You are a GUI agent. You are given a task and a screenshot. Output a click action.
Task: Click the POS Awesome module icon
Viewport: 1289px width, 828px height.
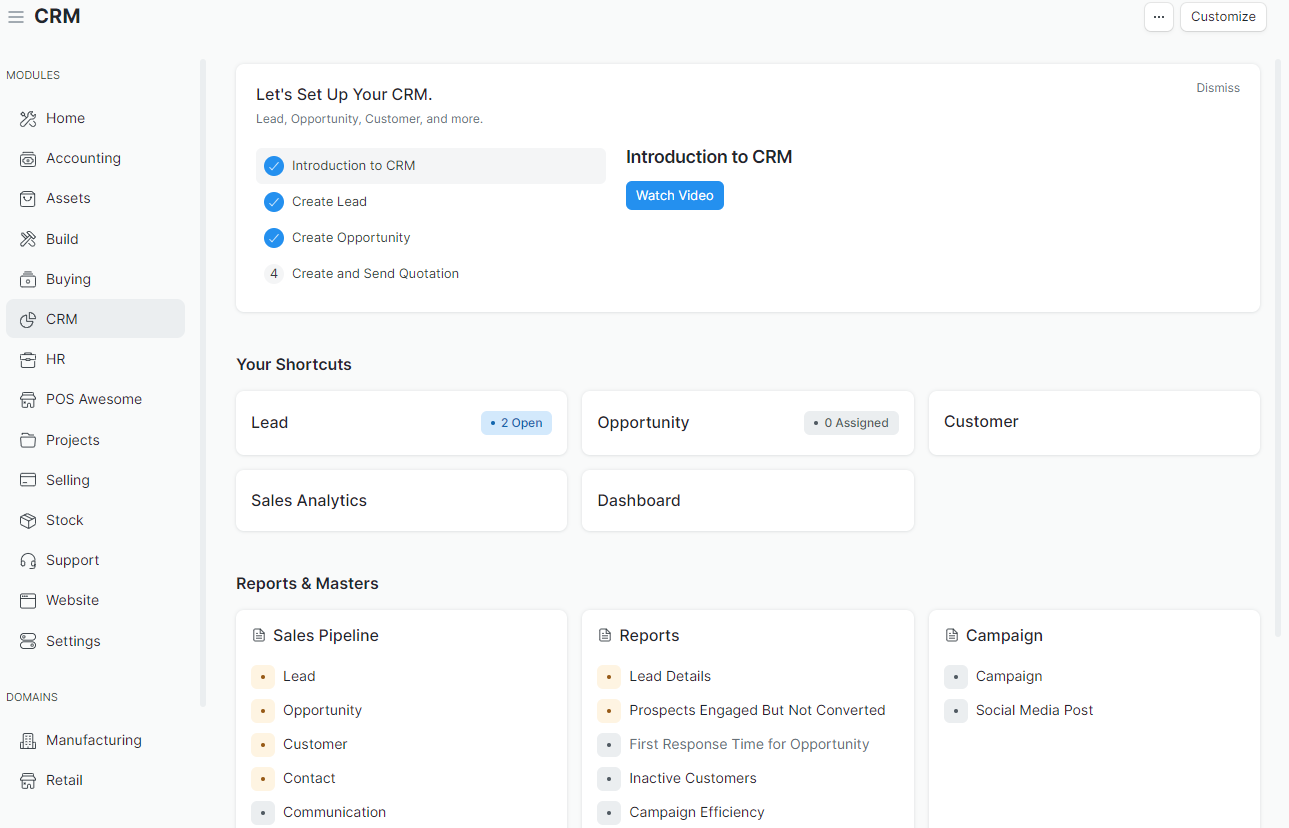[27, 399]
